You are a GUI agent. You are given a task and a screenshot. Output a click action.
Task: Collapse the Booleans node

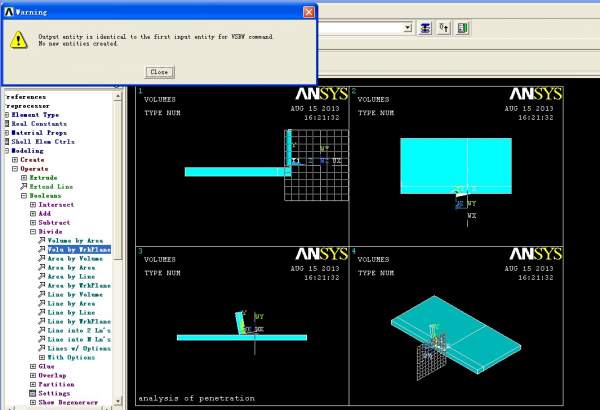pyautogui.click(x=24, y=196)
